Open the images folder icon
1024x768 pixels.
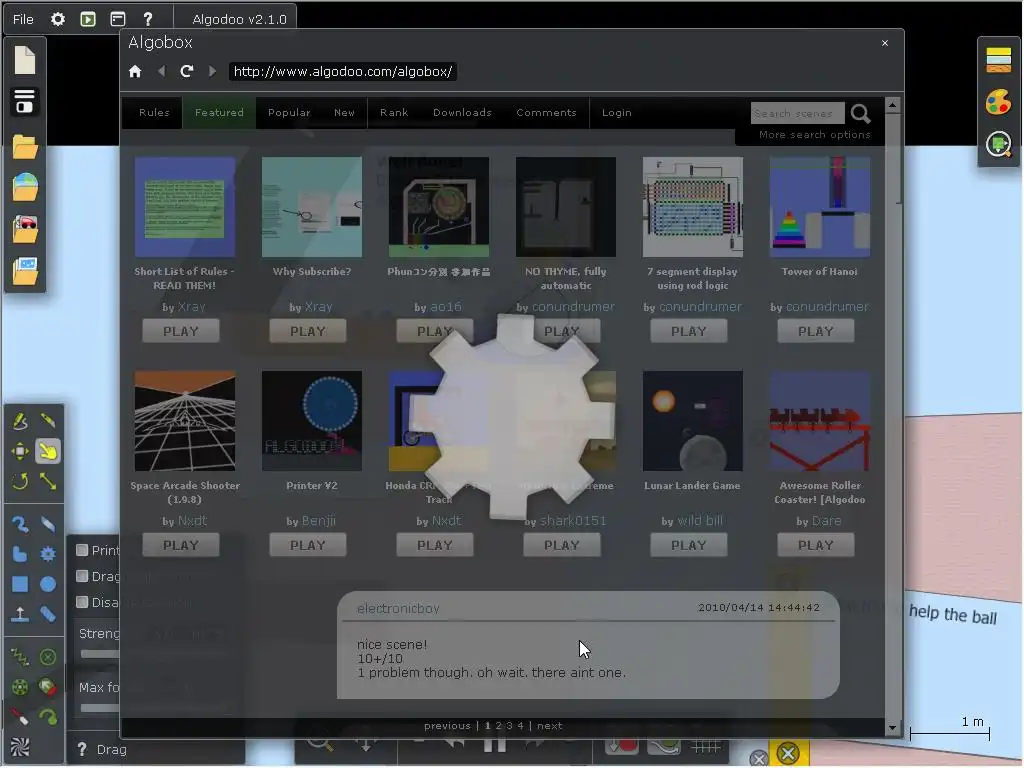25,271
